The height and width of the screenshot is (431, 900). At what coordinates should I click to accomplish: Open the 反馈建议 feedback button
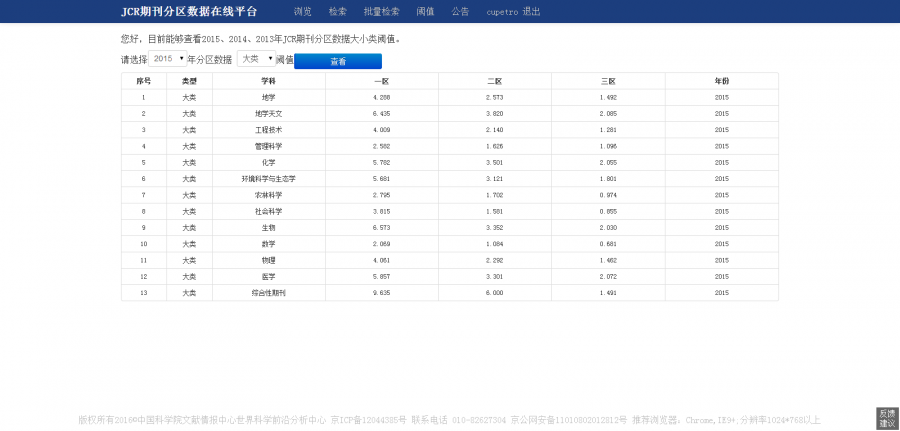[x=887, y=418]
